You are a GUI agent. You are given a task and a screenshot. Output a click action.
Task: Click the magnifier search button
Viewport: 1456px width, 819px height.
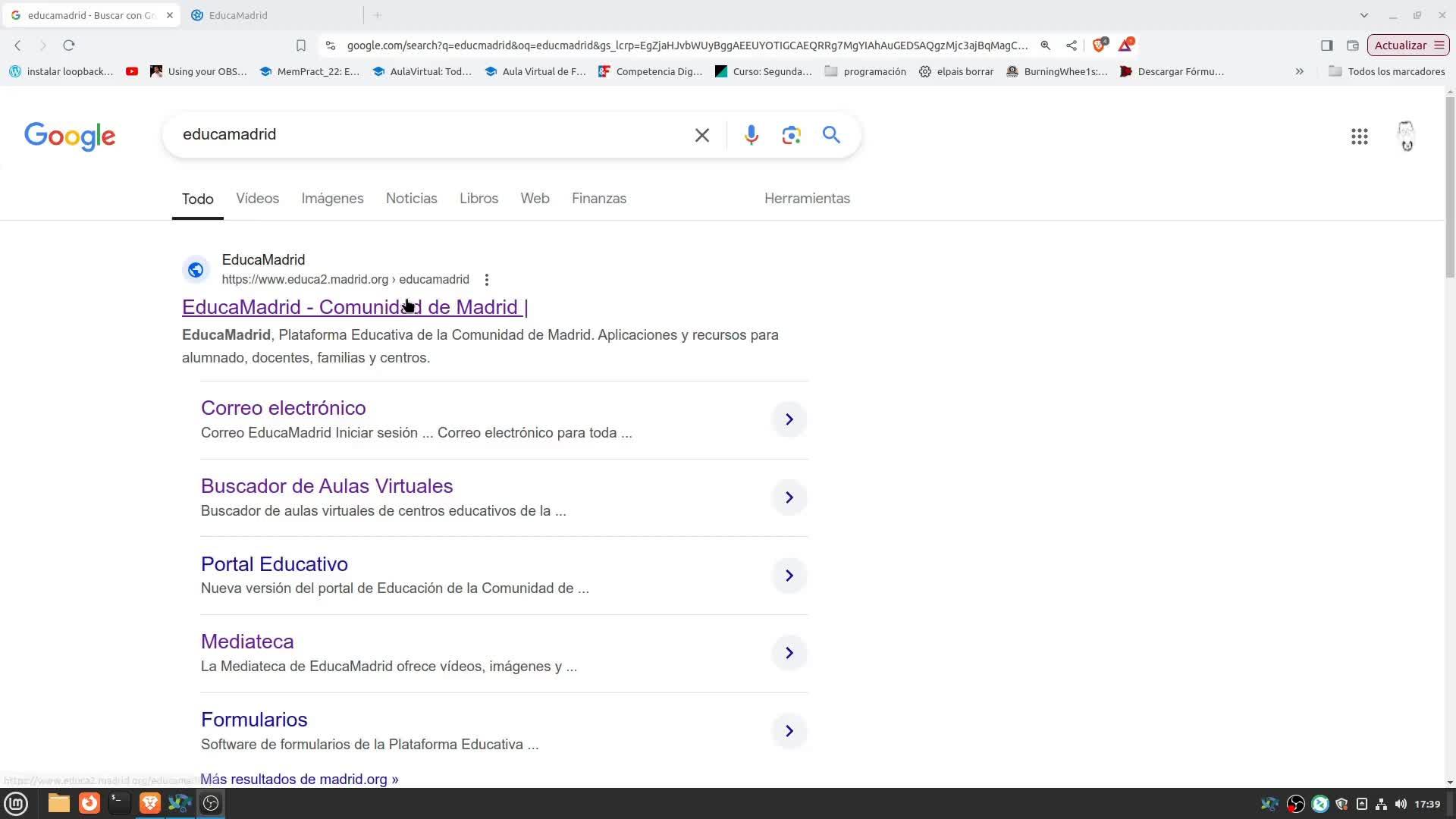pyautogui.click(x=831, y=135)
